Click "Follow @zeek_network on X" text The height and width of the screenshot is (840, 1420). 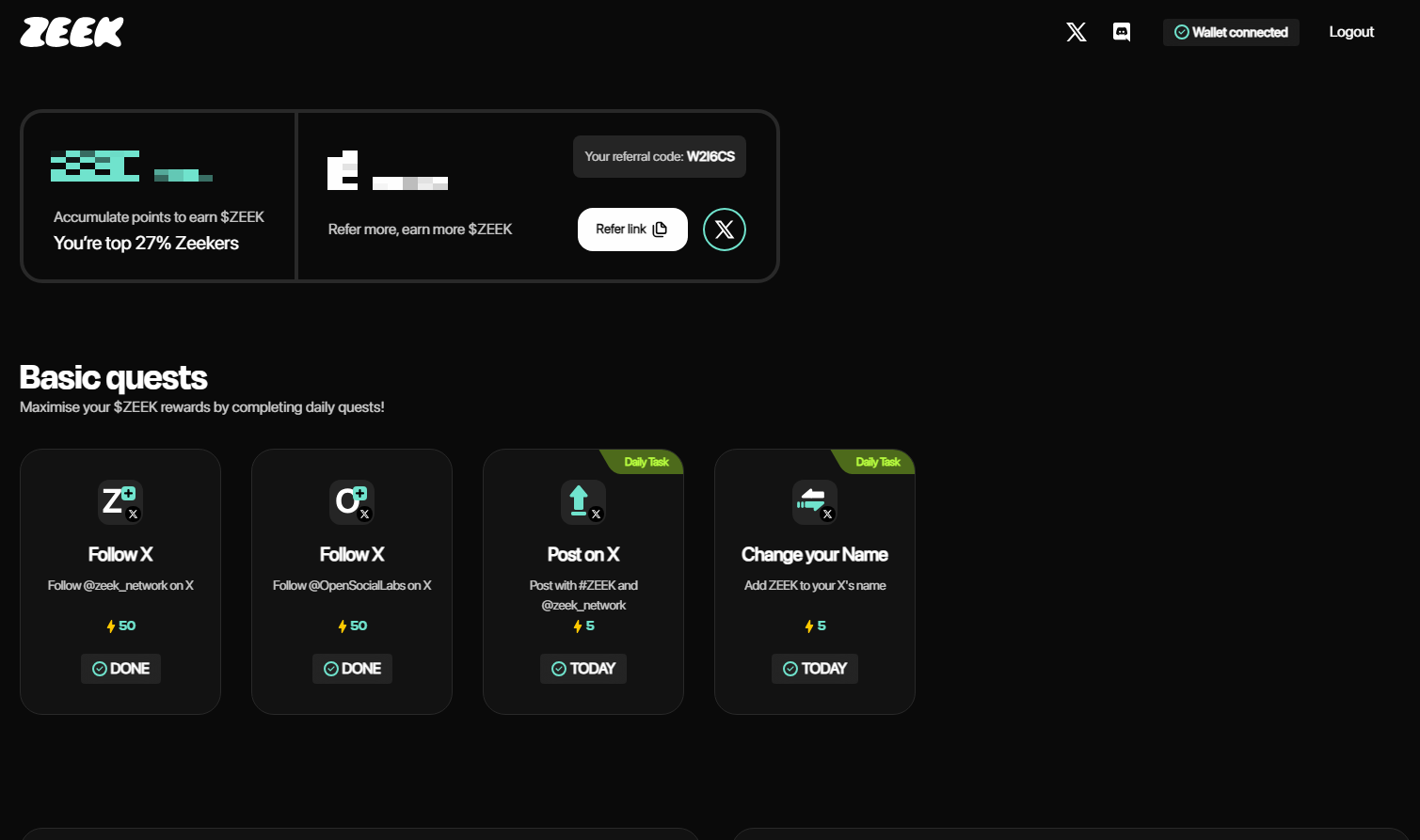(x=120, y=585)
